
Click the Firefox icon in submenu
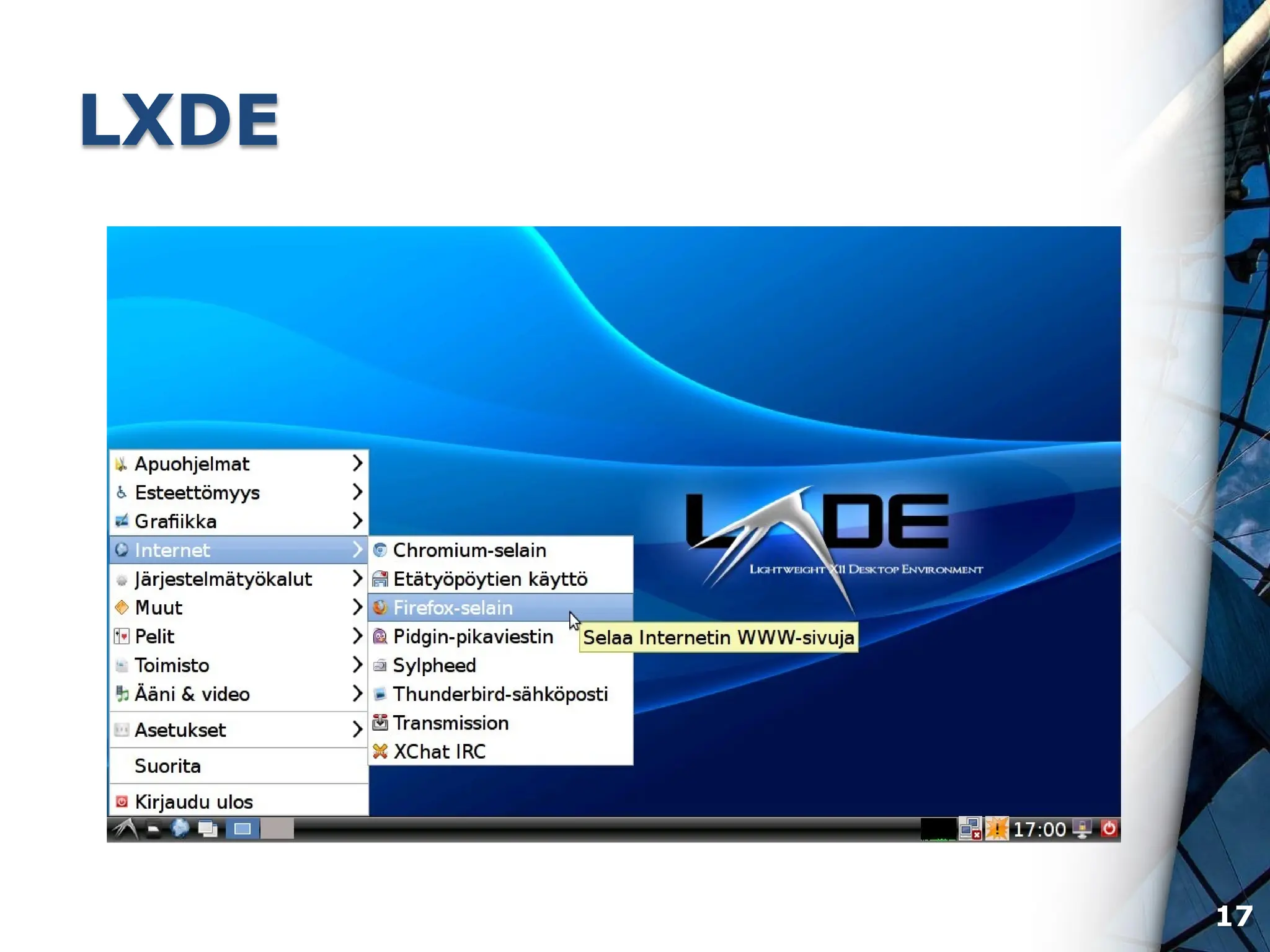[x=380, y=607]
